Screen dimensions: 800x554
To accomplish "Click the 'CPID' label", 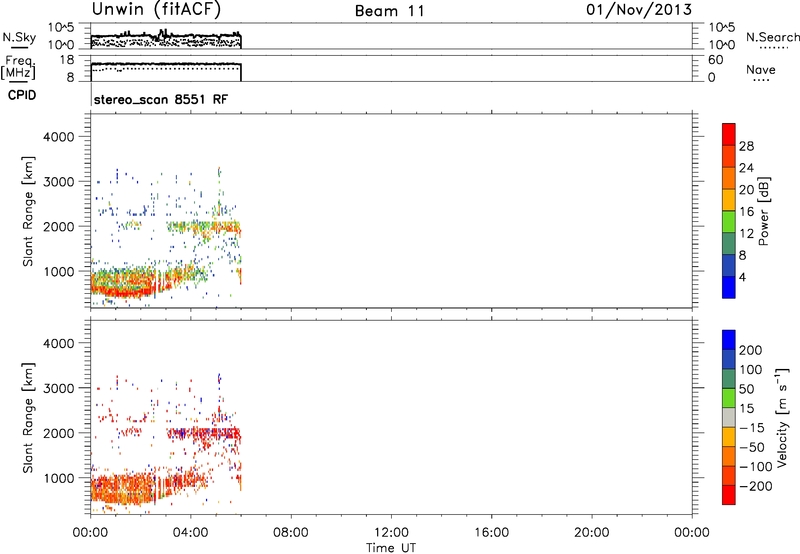I will click(22, 95).
